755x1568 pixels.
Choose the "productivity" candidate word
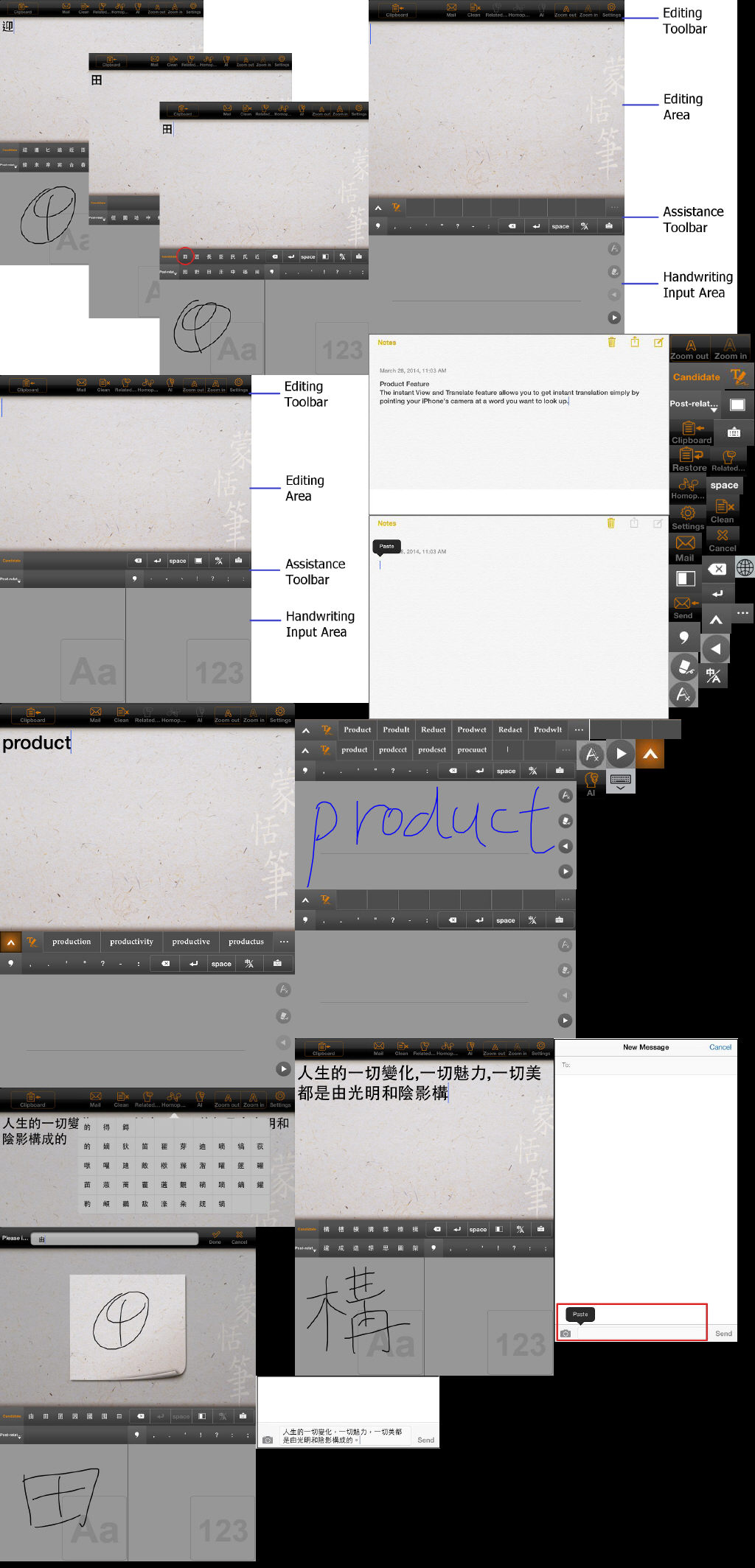(131, 942)
